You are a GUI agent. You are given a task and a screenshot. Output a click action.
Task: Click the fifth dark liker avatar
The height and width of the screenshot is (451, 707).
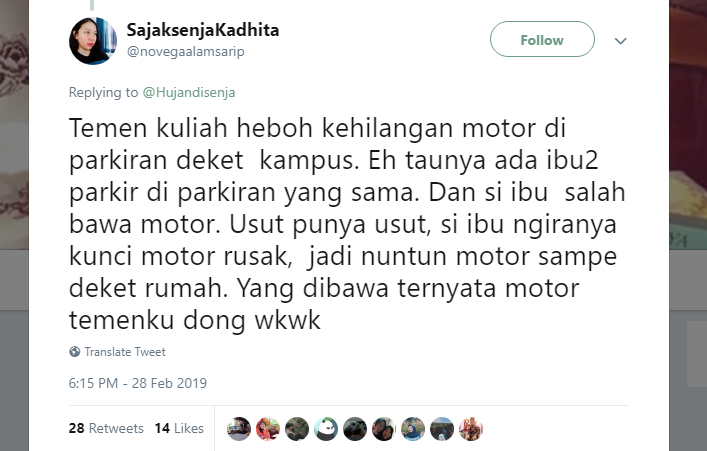click(355, 428)
